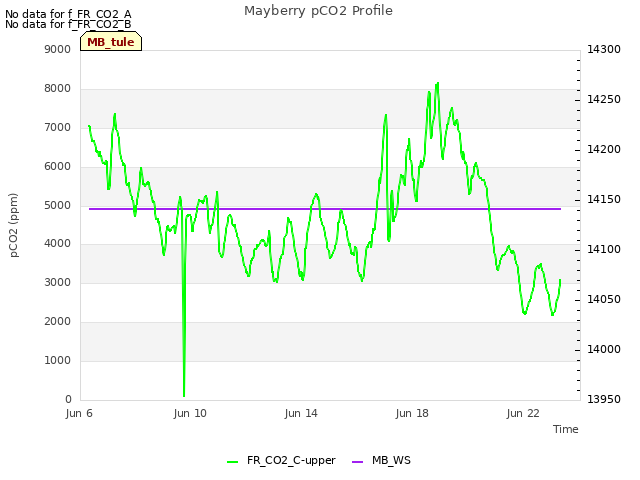
Task: Click the MB_tule site label
Action: 111,42
